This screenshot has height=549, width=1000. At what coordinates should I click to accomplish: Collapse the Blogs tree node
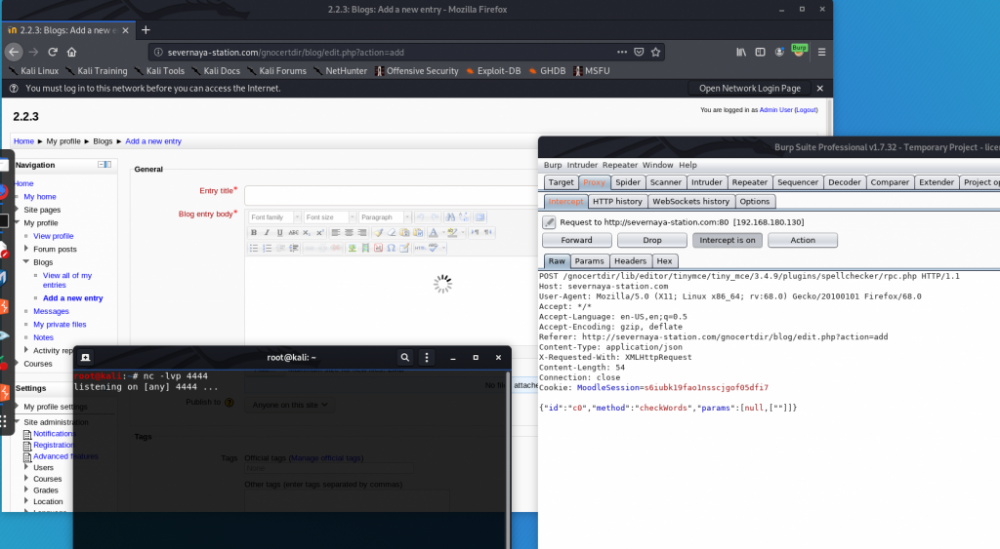click(26, 262)
